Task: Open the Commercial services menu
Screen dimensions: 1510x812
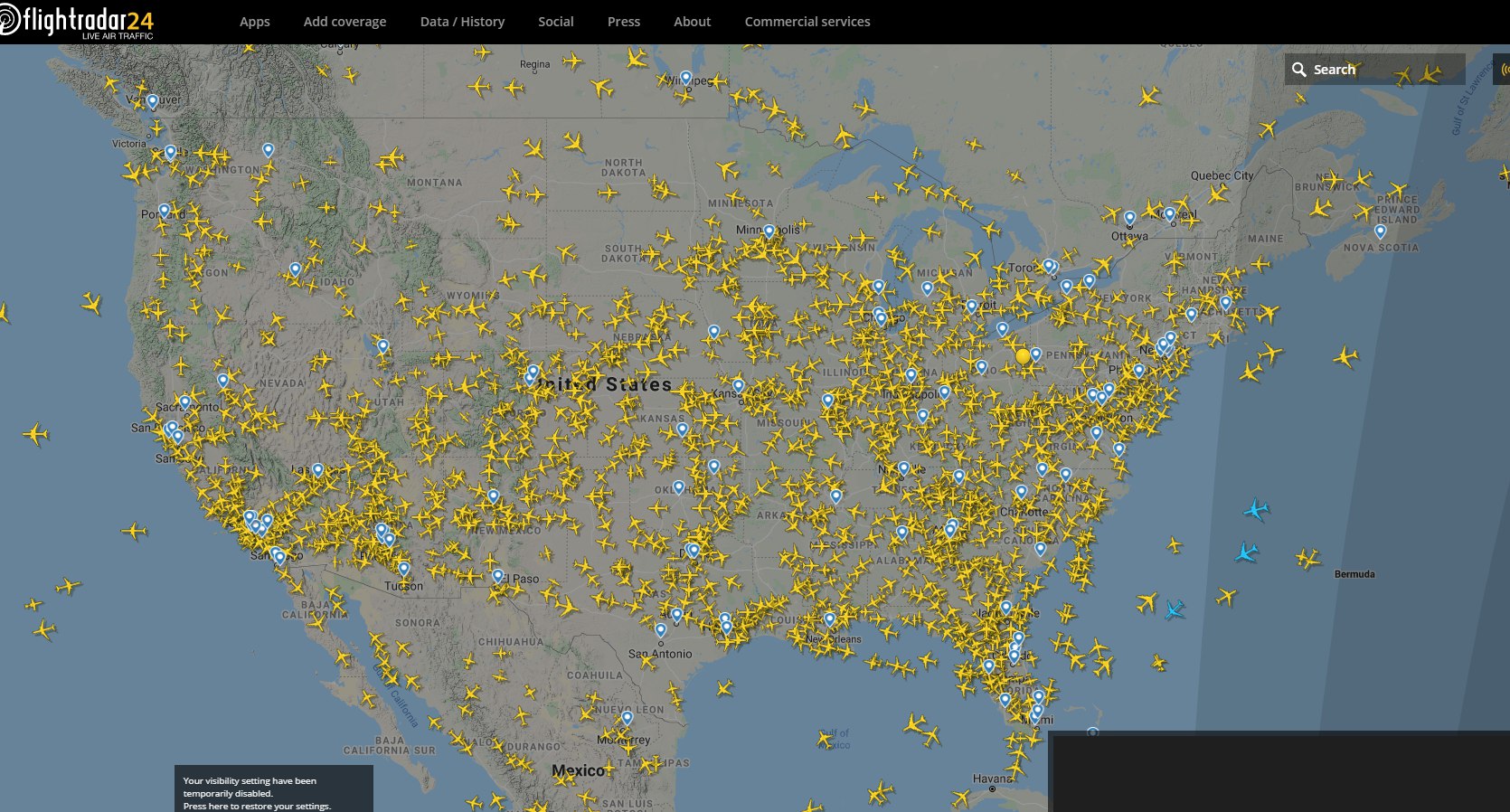Action: (x=807, y=22)
